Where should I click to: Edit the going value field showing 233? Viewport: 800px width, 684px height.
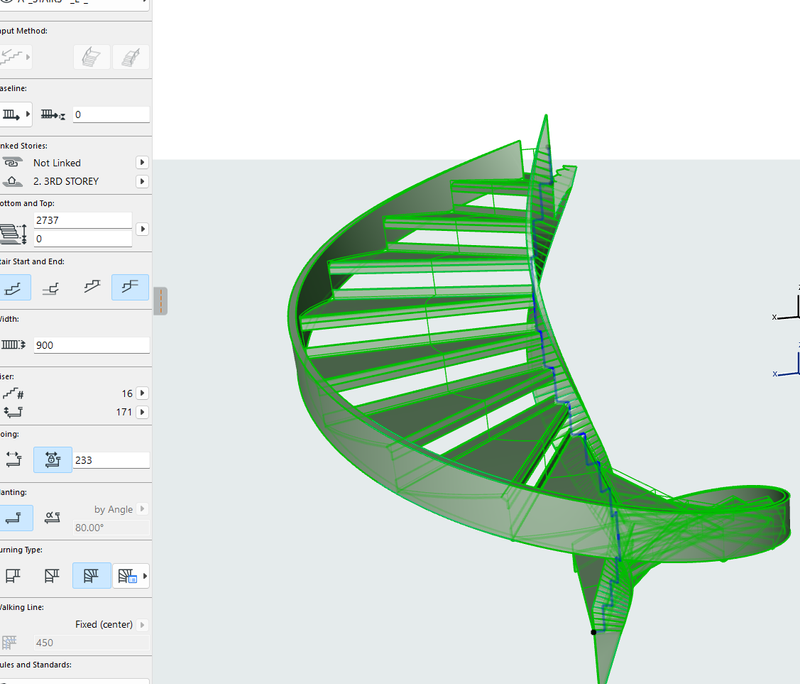[111, 460]
